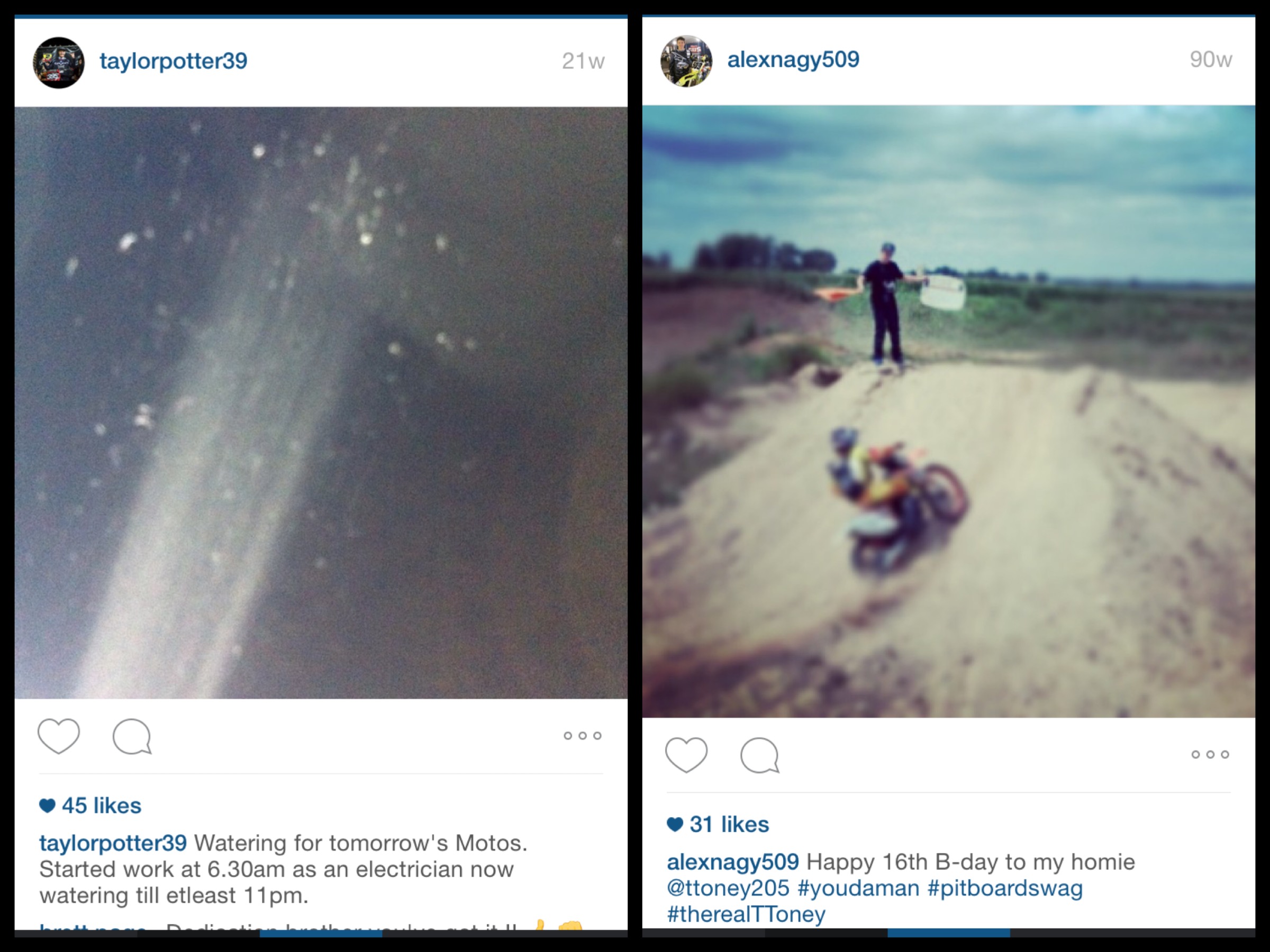Image resolution: width=1270 pixels, height=952 pixels.
Task: Open the watering spray photo
Action: [321, 403]
